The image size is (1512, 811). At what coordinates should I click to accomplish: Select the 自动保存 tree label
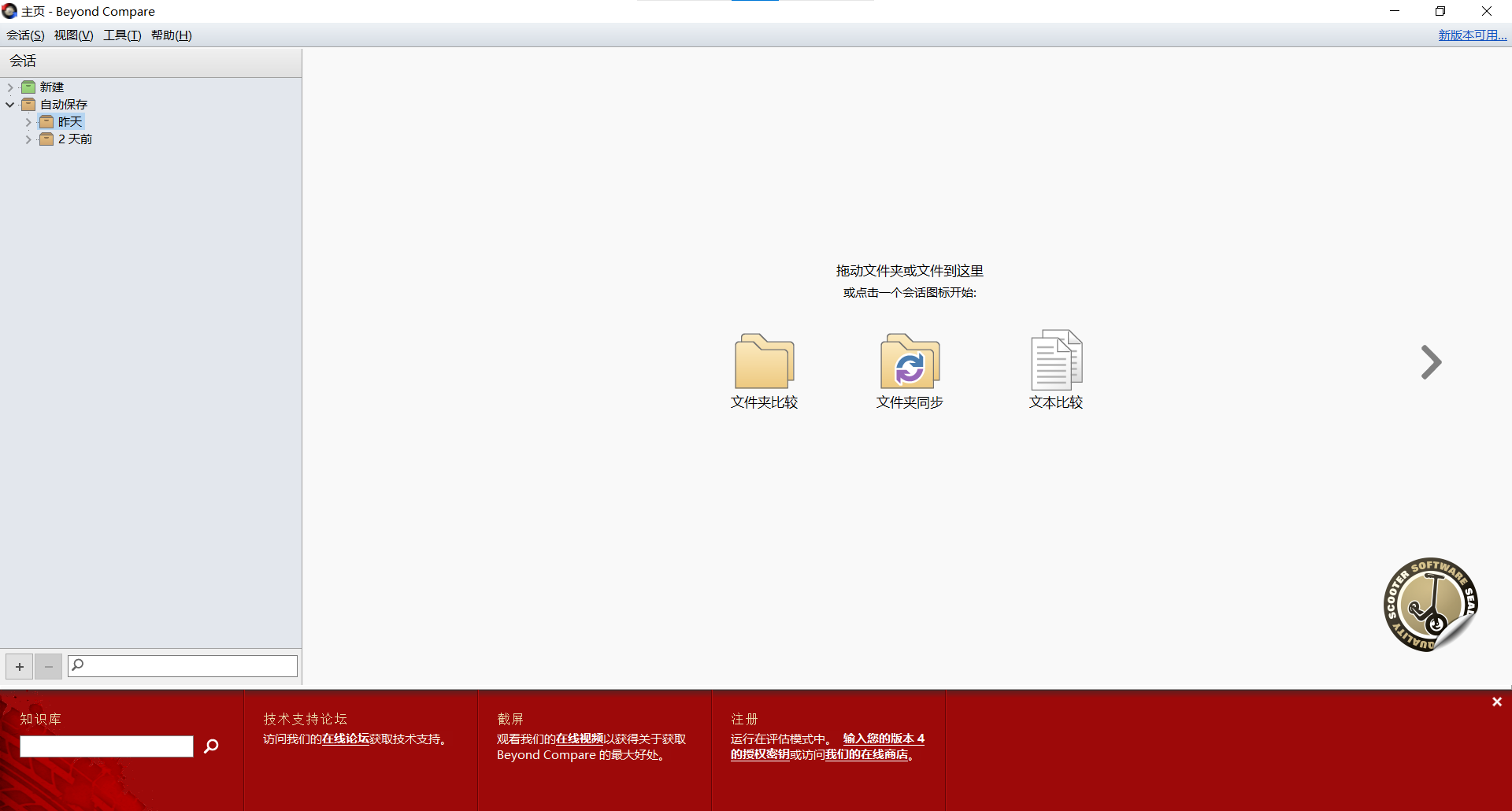pos(64,105)
